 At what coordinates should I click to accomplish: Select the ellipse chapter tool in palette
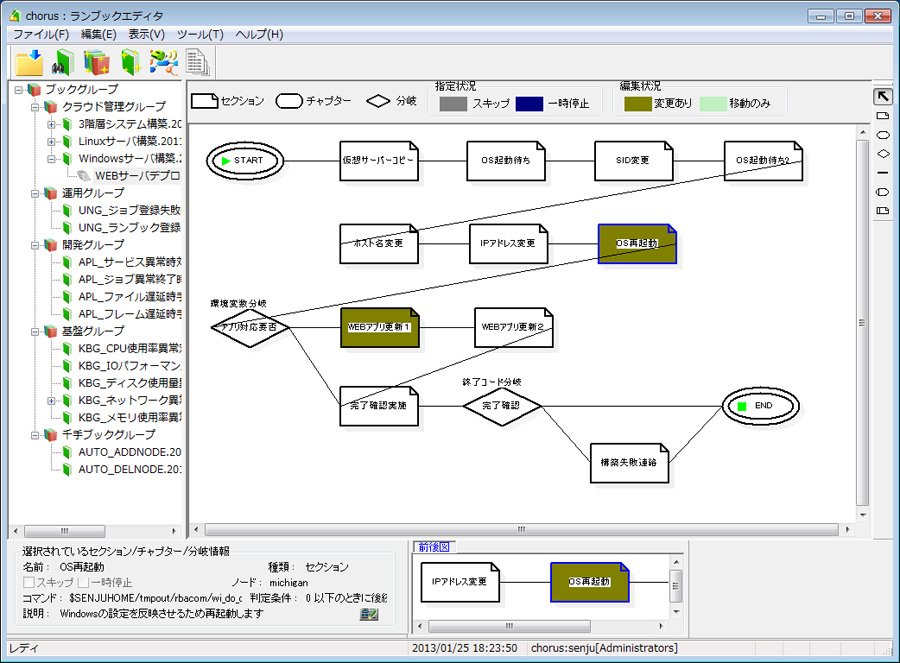(x=883, y=135)
